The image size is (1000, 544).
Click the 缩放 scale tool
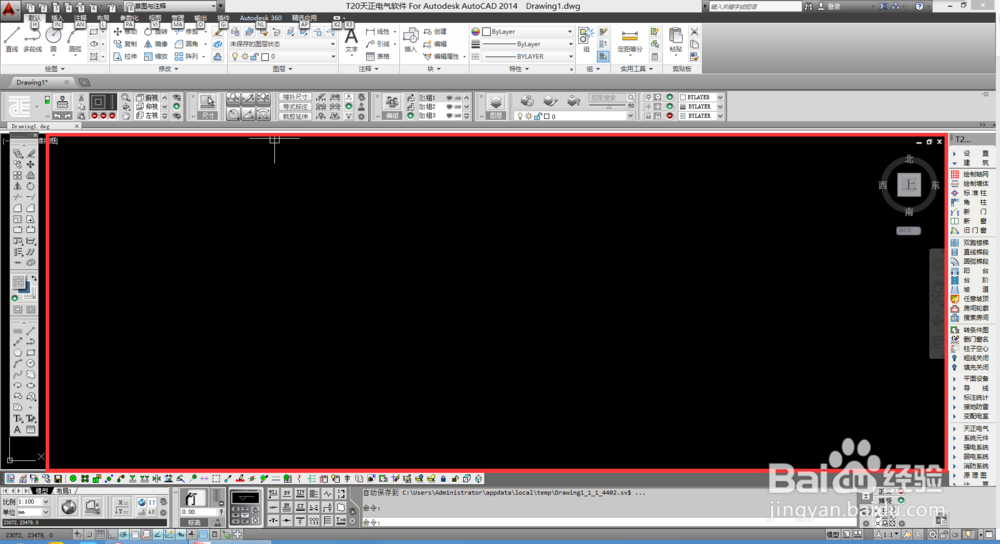[x=156, y=57]
